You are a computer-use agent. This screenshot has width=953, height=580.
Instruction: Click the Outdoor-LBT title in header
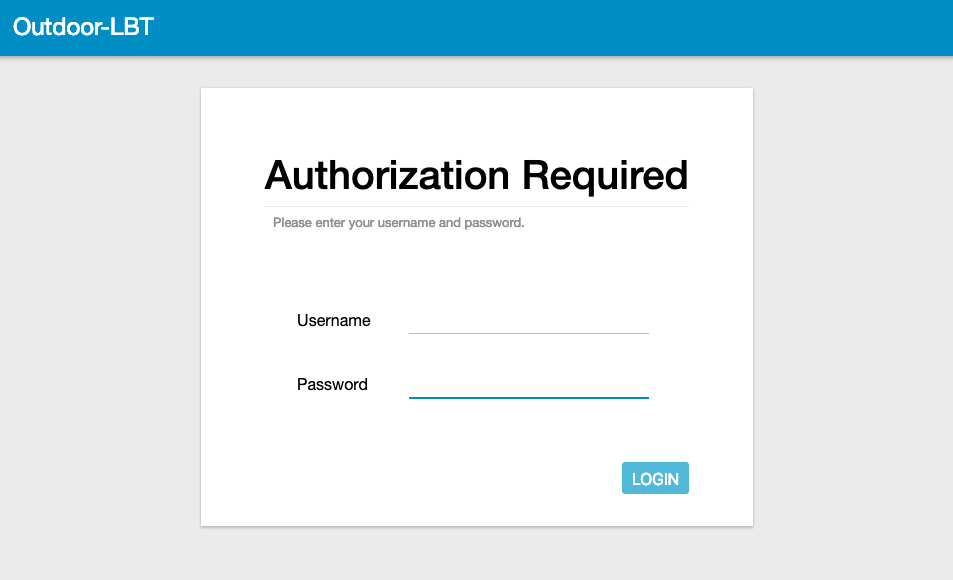pos(83,27)
